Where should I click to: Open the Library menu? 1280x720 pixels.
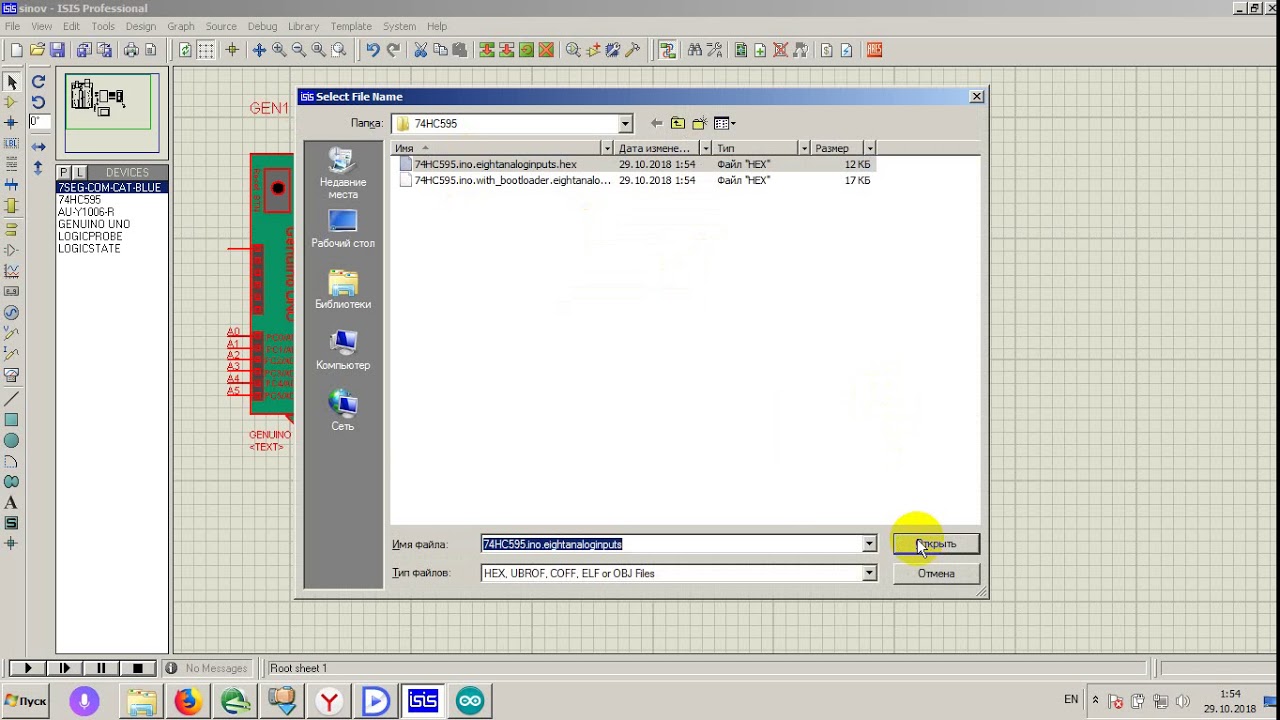click(x=303, y=26)
